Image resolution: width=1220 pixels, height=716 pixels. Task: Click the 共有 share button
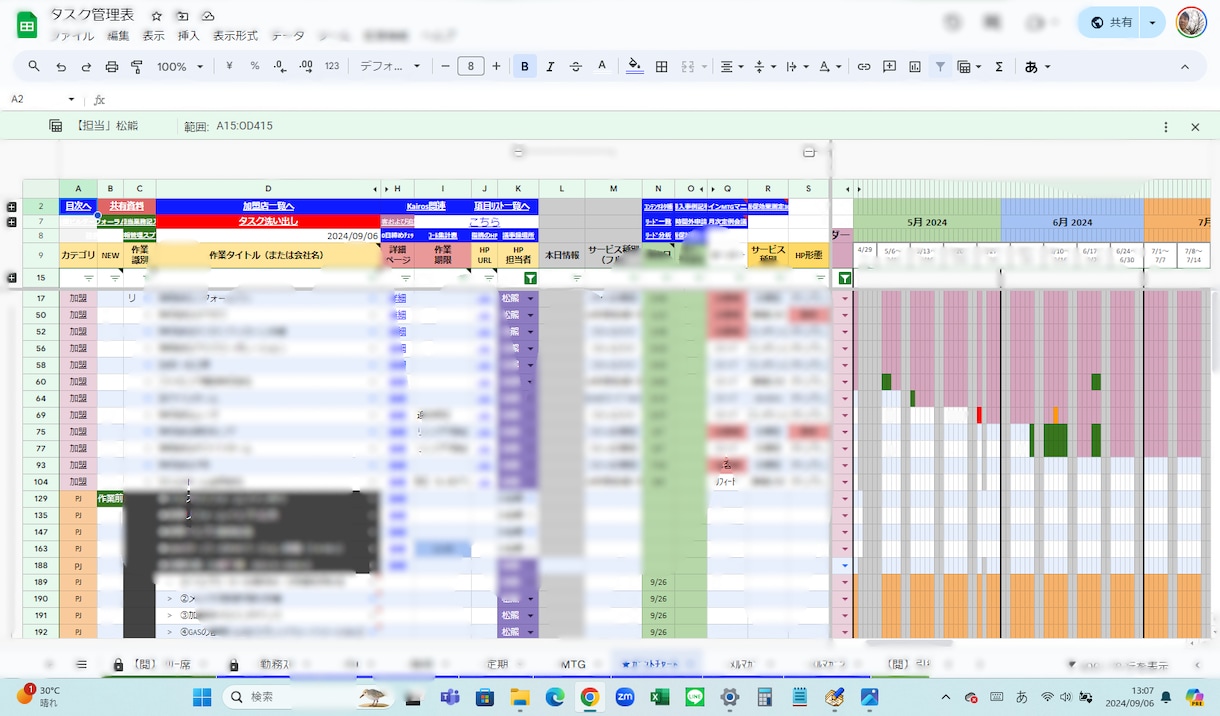(x=1111, y=22)
